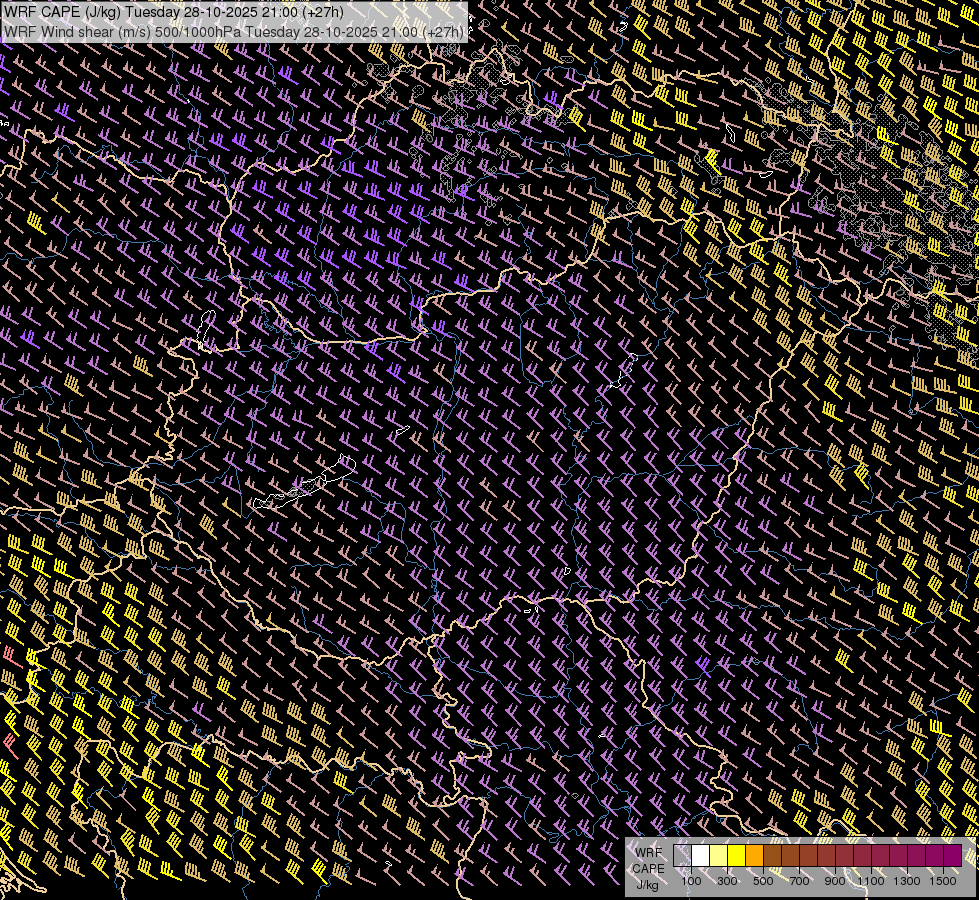The height and width of the screenshot is (900, 979).
Task: Click the 'CAPE' word in the legend
Action: point(649,869)
